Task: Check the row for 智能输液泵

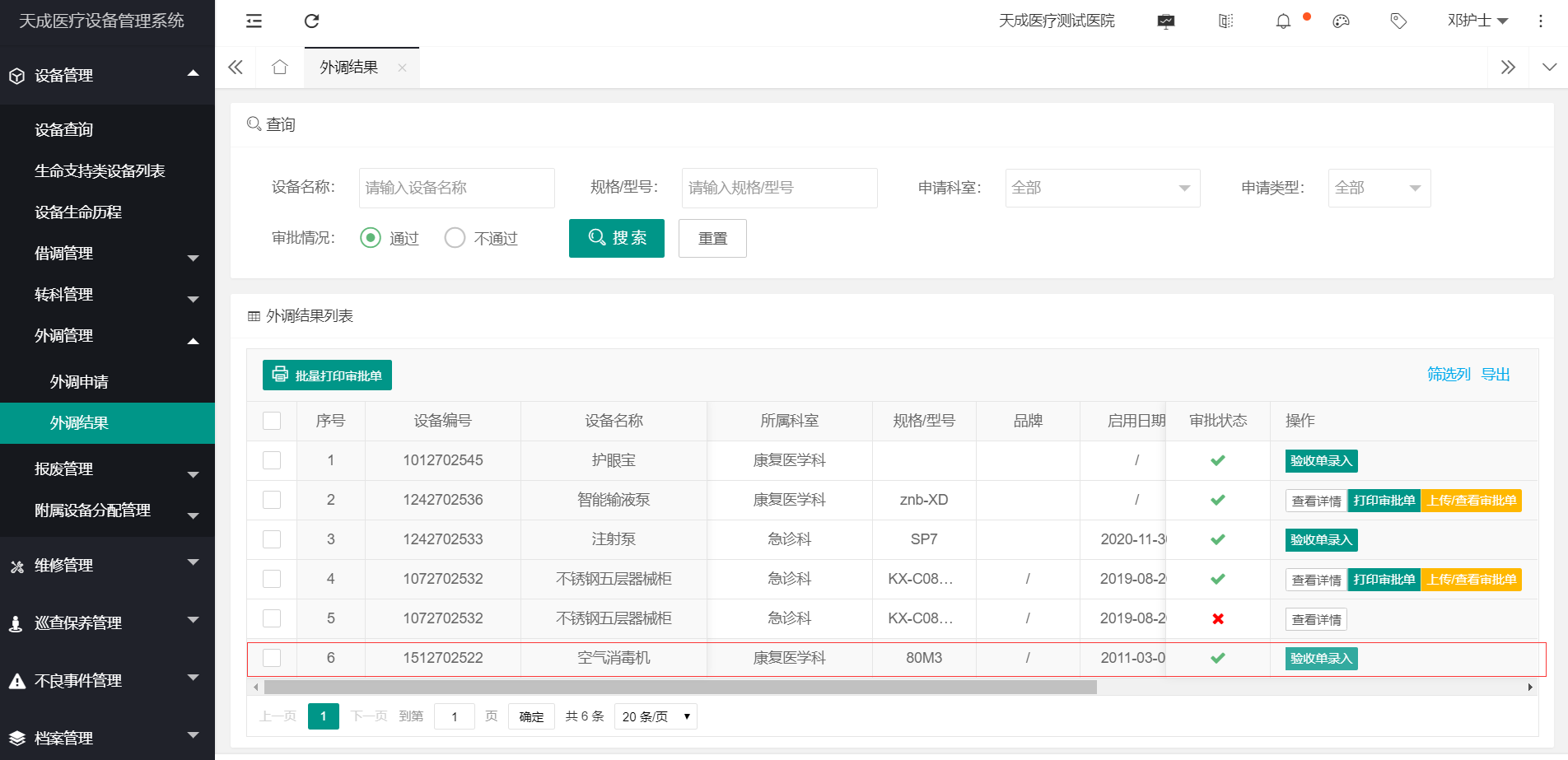Action: click(x=272, y=500)
